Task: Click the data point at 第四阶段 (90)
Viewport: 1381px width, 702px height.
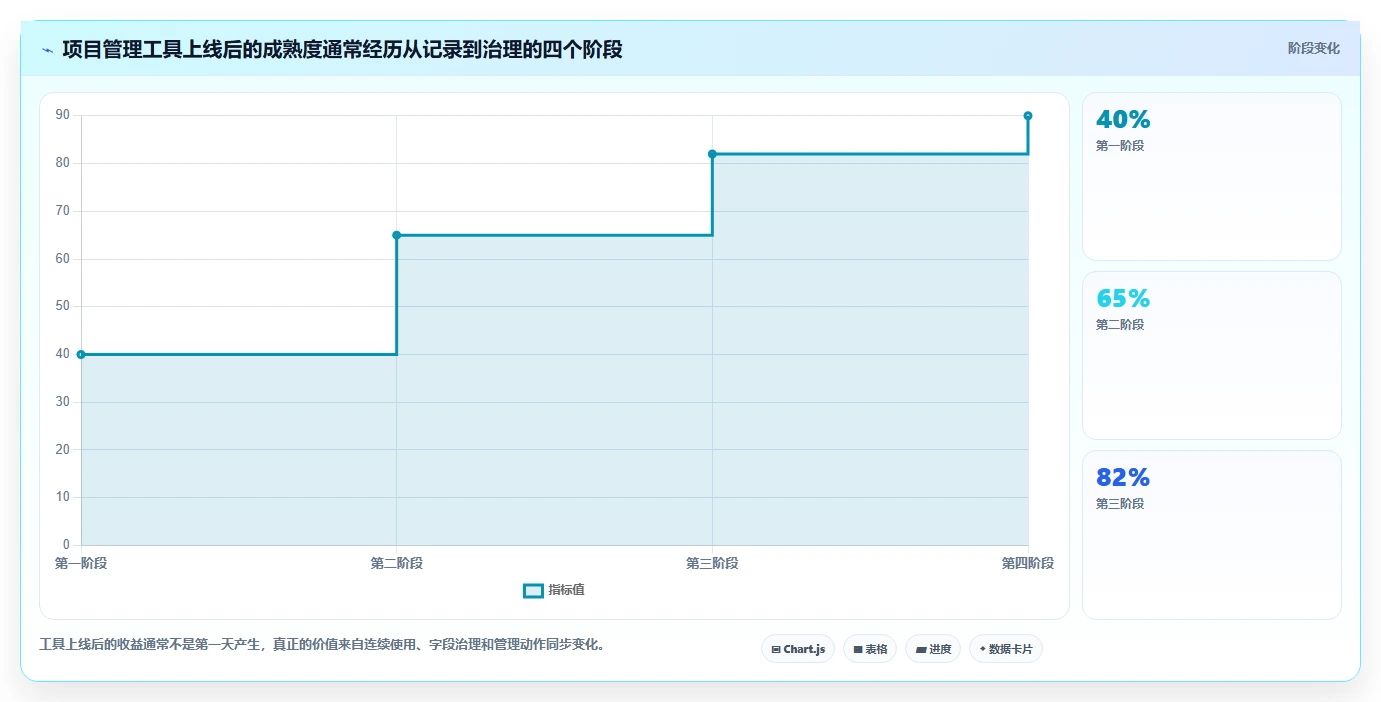Action: coord(1028,116)
